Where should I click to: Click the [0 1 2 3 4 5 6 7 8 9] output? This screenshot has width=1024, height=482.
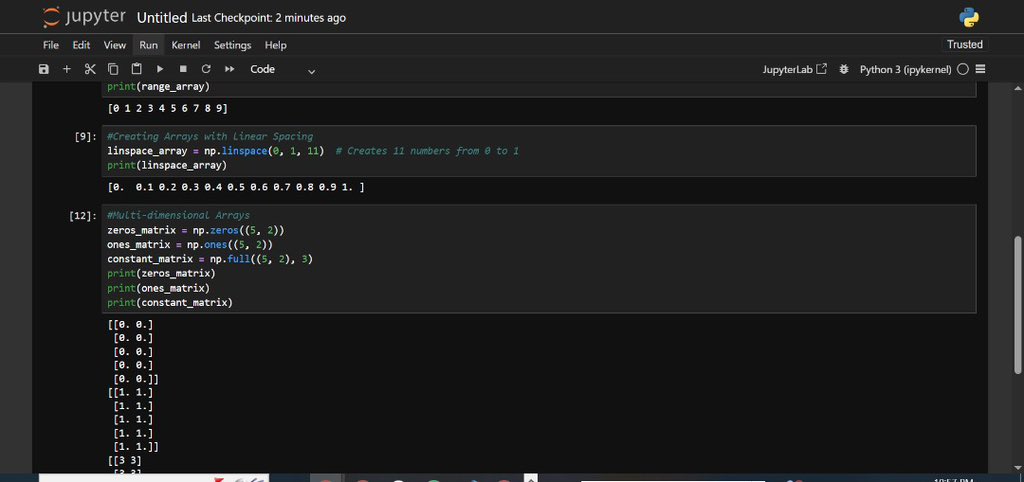point(167,108)
